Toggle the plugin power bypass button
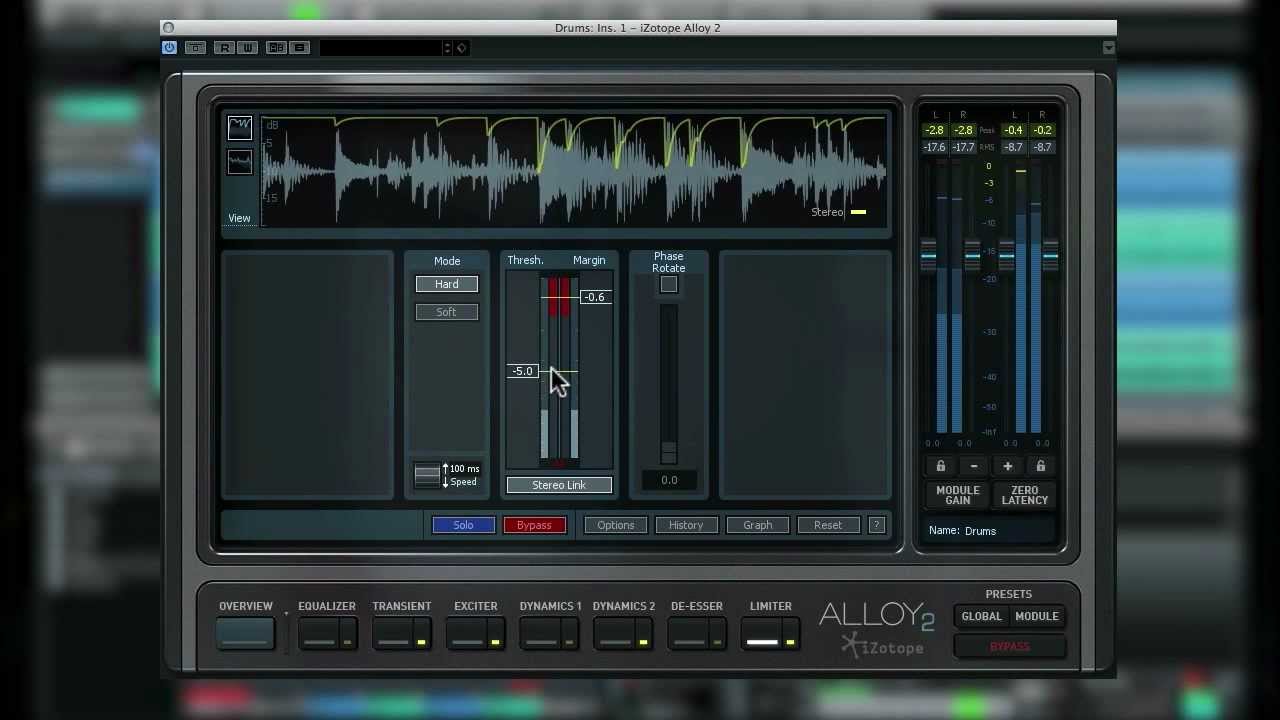1280x720 pixels. 169,48
